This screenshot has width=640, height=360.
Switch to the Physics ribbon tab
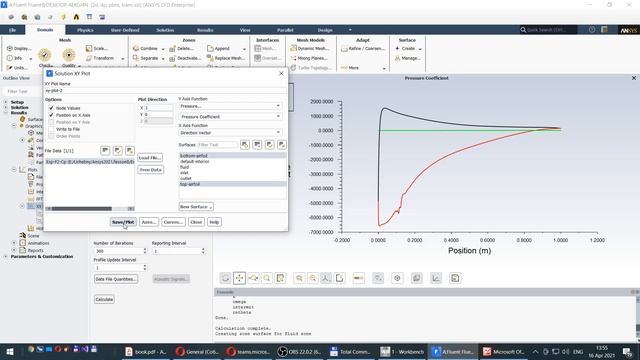[85, 30]
